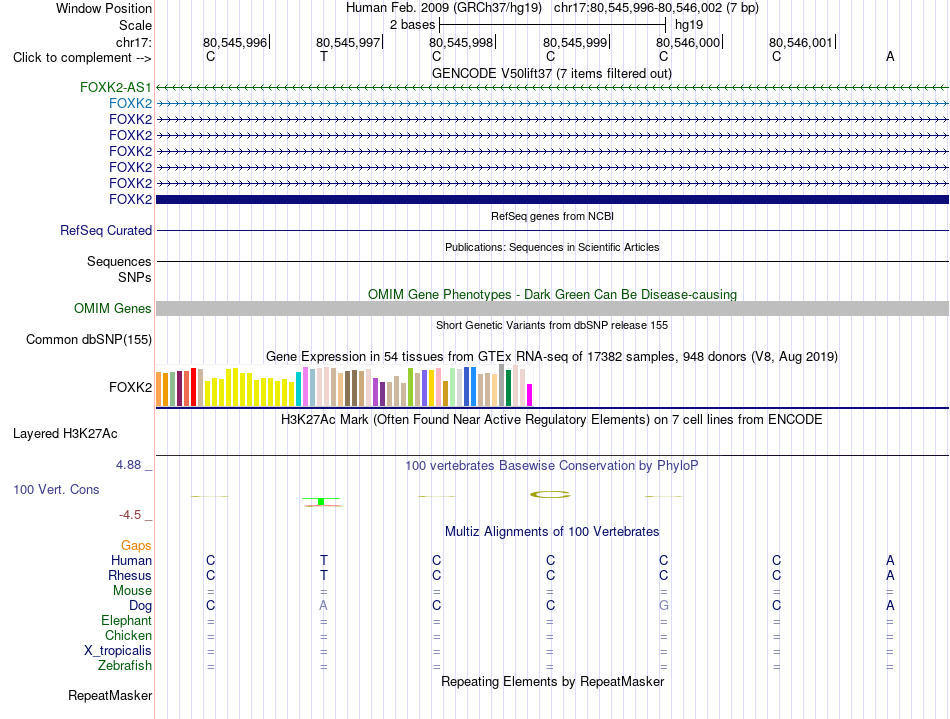
Task: Click 'Multiz Alignments of 100 Vertebrates' title
Action: (x=552, y=532)
